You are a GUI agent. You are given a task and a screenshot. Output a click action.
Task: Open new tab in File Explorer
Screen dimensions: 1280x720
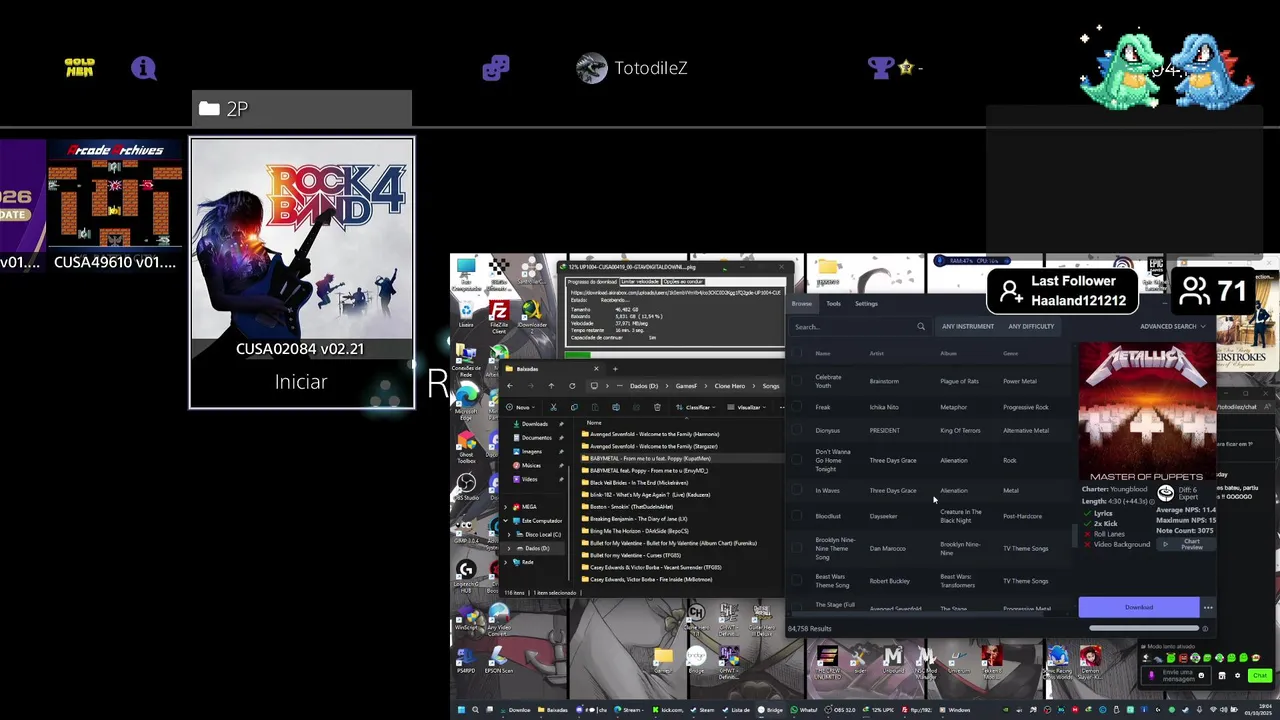click(x=615, y=369)
